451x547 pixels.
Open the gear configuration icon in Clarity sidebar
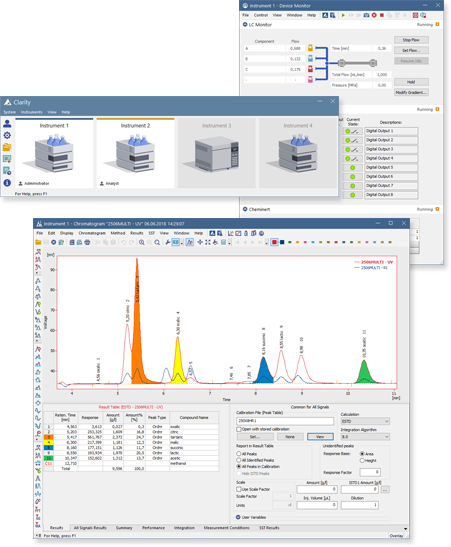[x=7, y=135]
